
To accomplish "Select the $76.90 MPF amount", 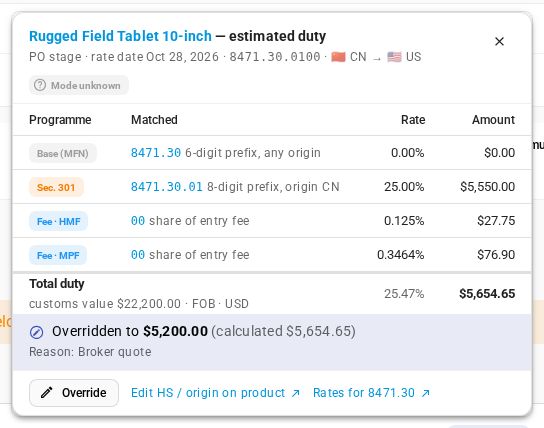I will [x=496, y=255].
